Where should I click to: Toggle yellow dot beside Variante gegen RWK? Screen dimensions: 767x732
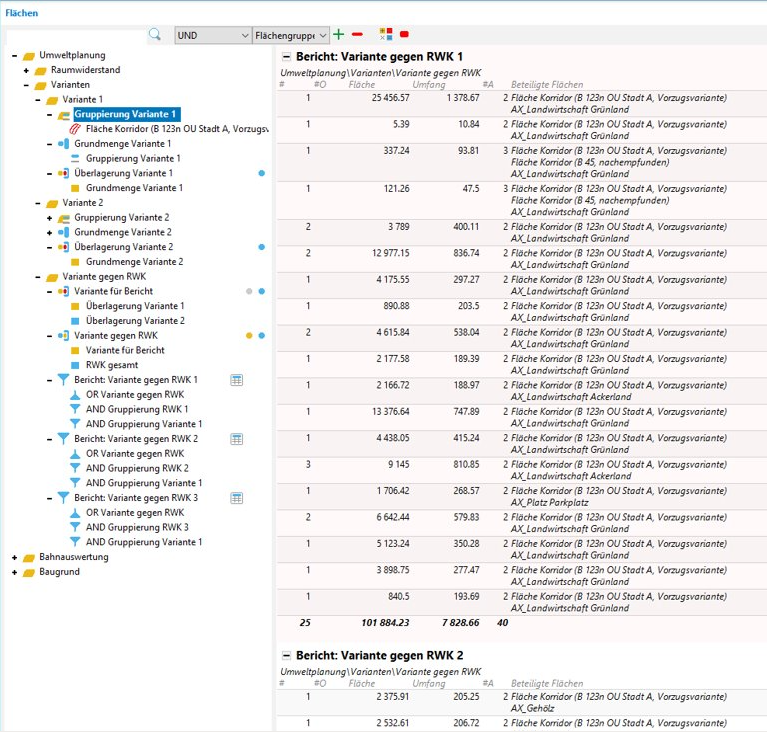249,336
